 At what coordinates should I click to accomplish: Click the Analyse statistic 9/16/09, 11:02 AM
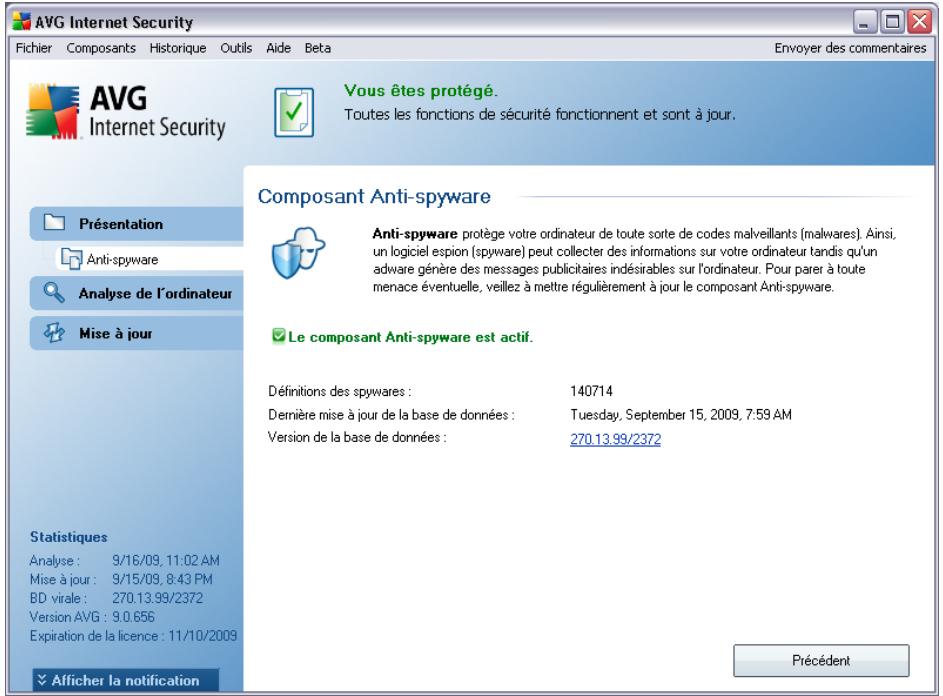[x=166, y=560]
